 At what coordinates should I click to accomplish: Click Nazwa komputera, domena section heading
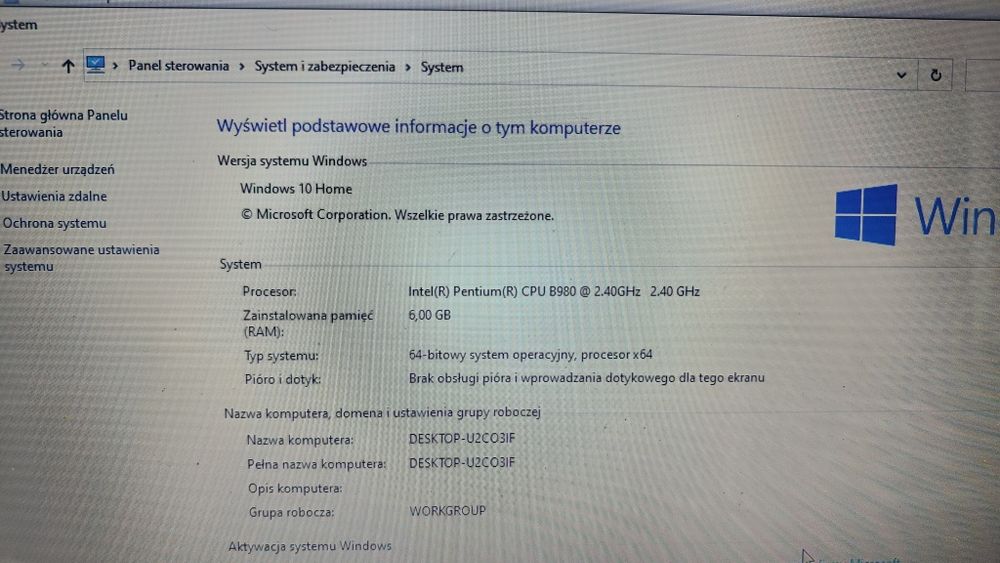click(x=382, y=413)
